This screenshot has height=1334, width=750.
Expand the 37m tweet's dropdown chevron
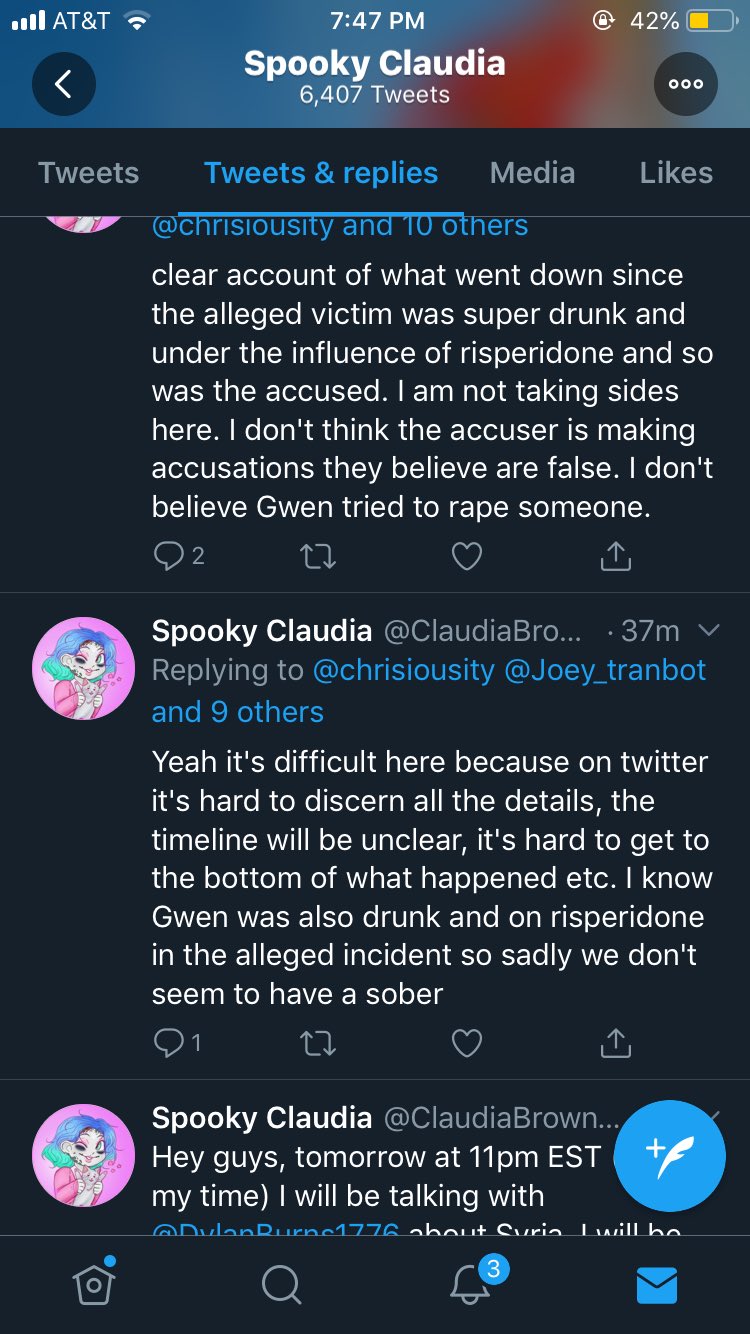pos(708,630)
